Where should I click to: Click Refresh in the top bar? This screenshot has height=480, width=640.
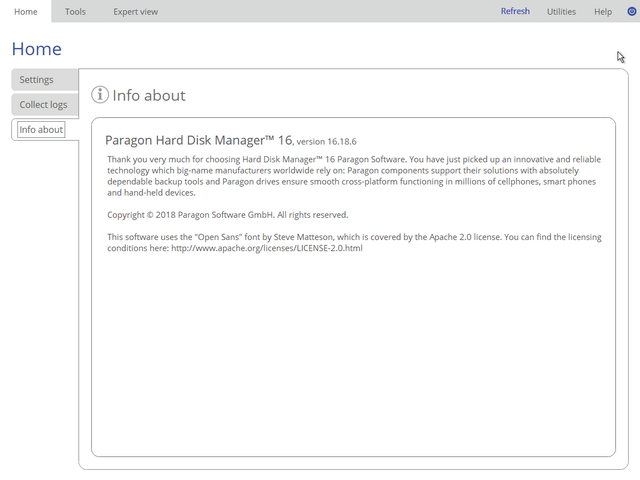515,11
